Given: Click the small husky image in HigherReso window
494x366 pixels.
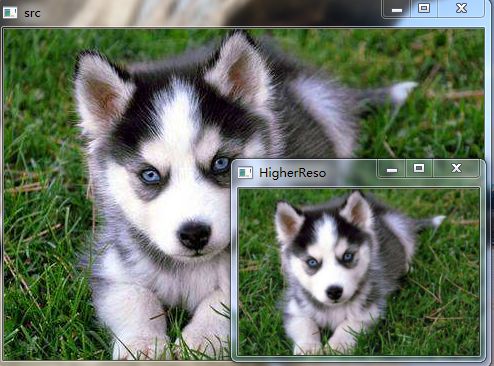Looking at the screenshot, I should [359, 272].
